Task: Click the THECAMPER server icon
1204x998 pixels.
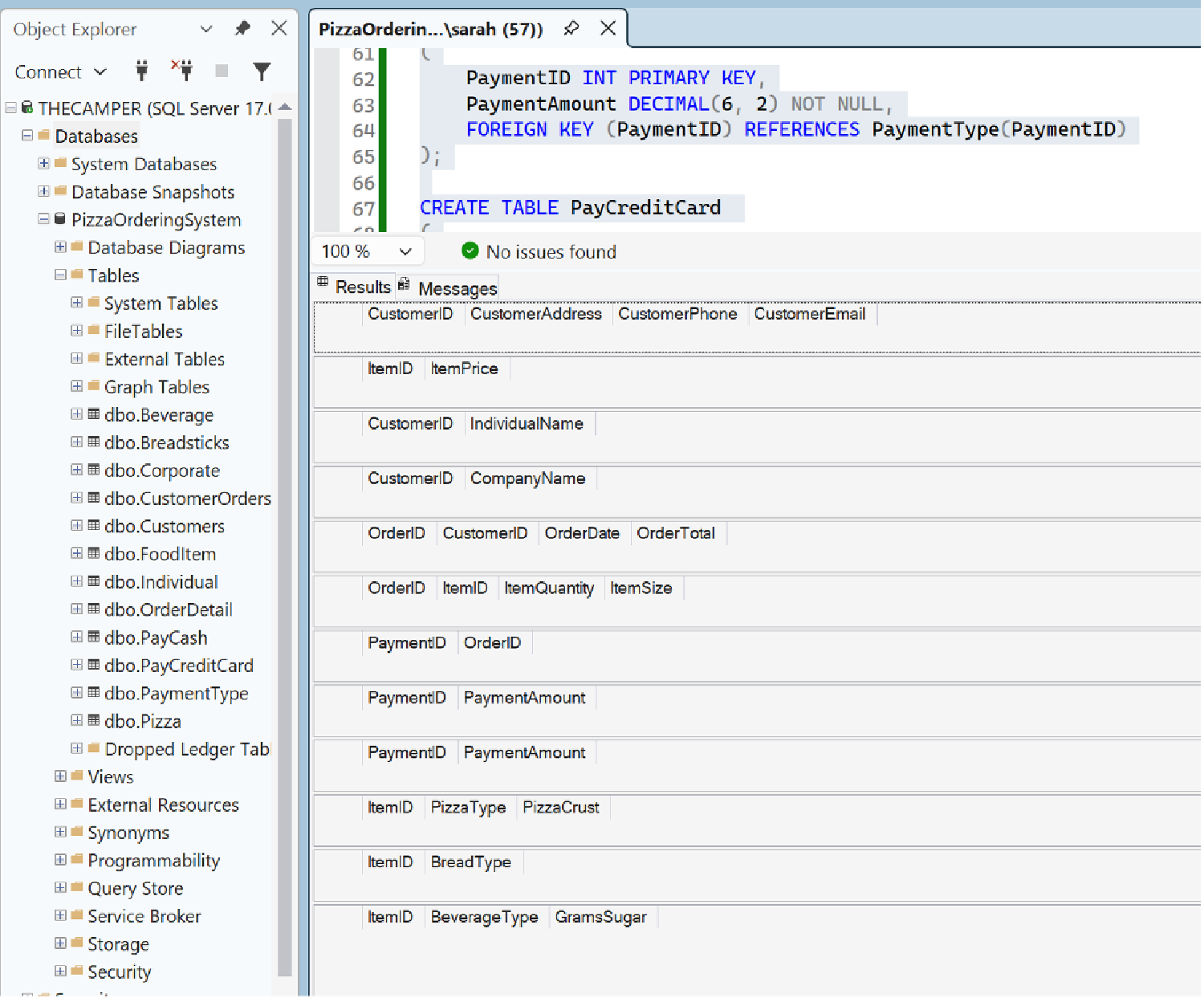Action: coord(27,108)
